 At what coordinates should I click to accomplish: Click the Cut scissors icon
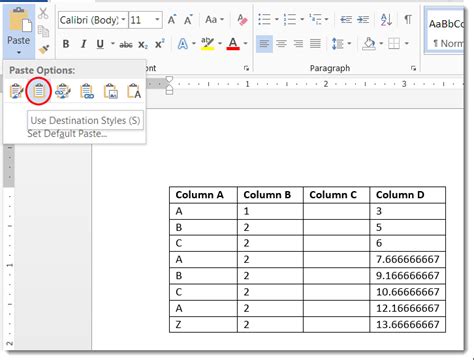pos(43,13)
